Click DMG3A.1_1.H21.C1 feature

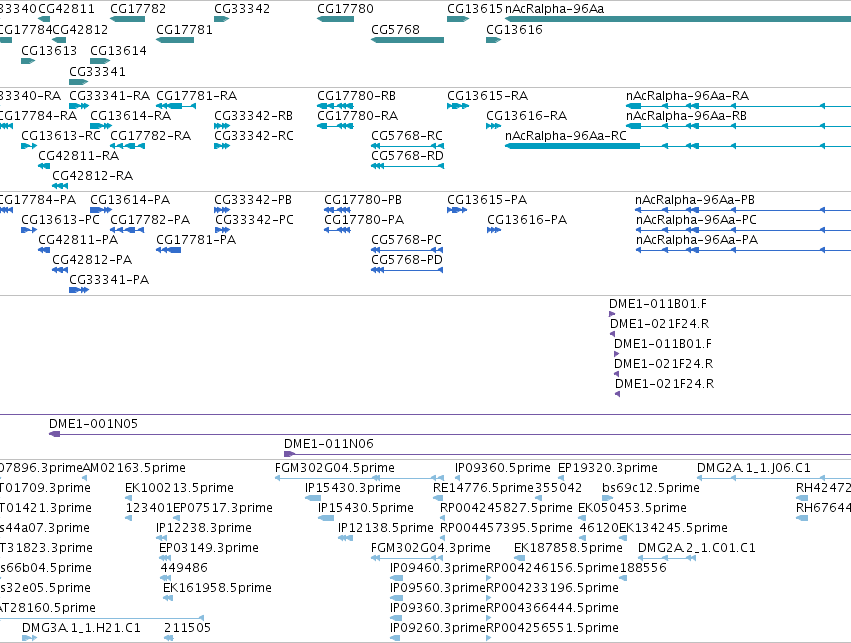click(81, 628)
